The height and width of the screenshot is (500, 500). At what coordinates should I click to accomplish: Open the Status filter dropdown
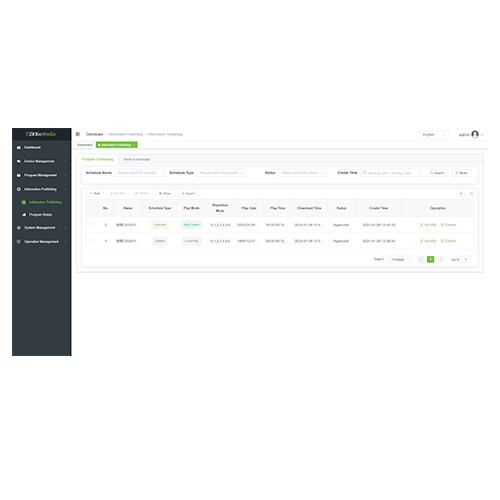pyautogui.click(x=303, y=173)
